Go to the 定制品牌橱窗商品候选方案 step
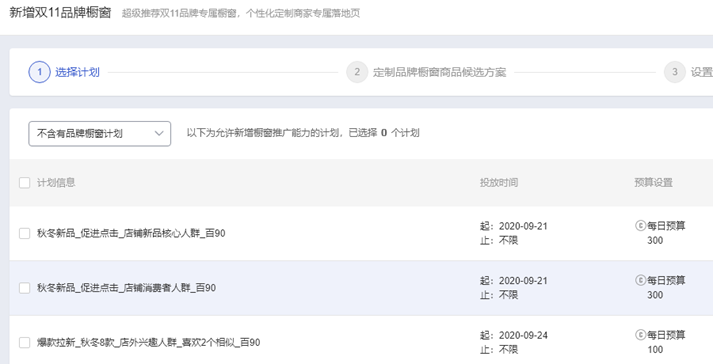713x364 pixels. pyautogui.click(x=439, y=72)
